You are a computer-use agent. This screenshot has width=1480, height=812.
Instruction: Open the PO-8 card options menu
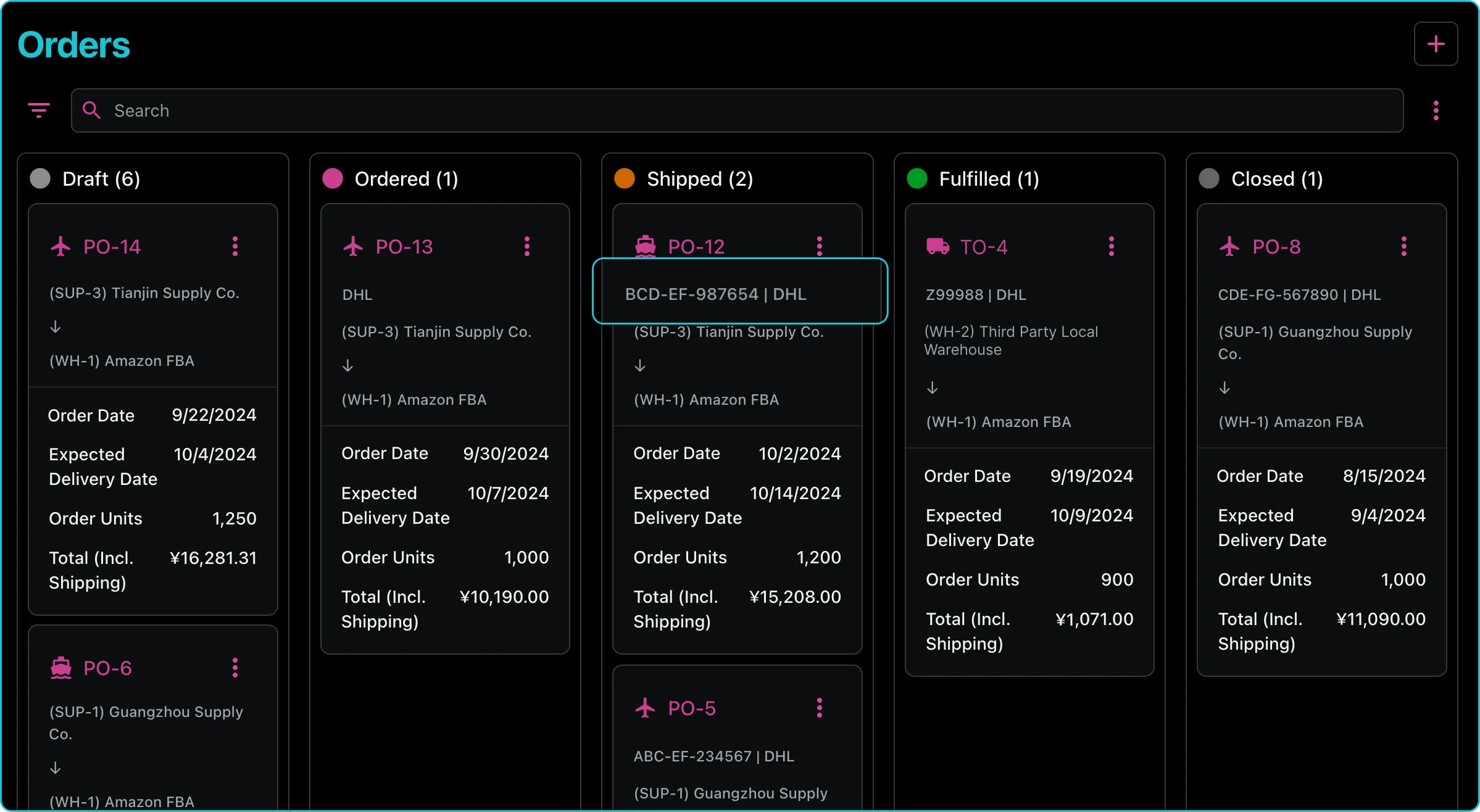click(1404, 246)
